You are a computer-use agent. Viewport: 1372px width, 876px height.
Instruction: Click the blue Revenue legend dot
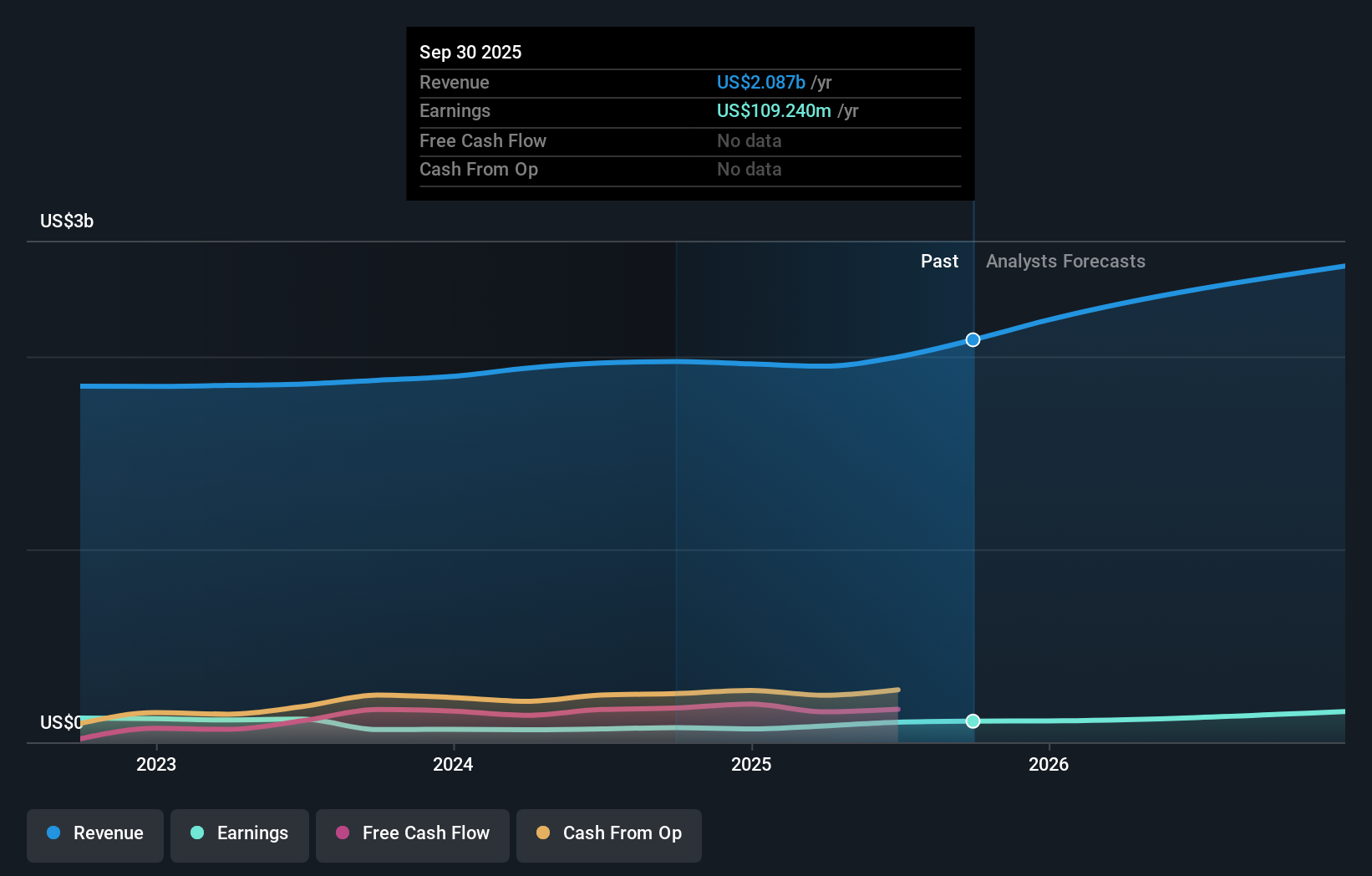[53, 833]
